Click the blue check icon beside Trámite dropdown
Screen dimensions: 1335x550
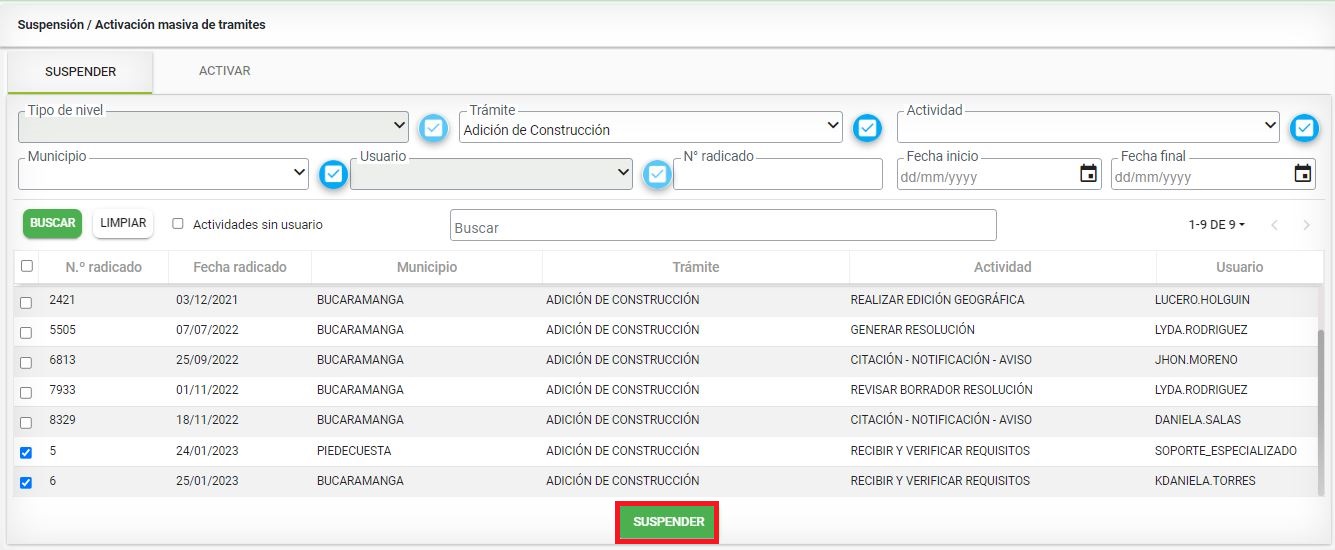point(867,128)
